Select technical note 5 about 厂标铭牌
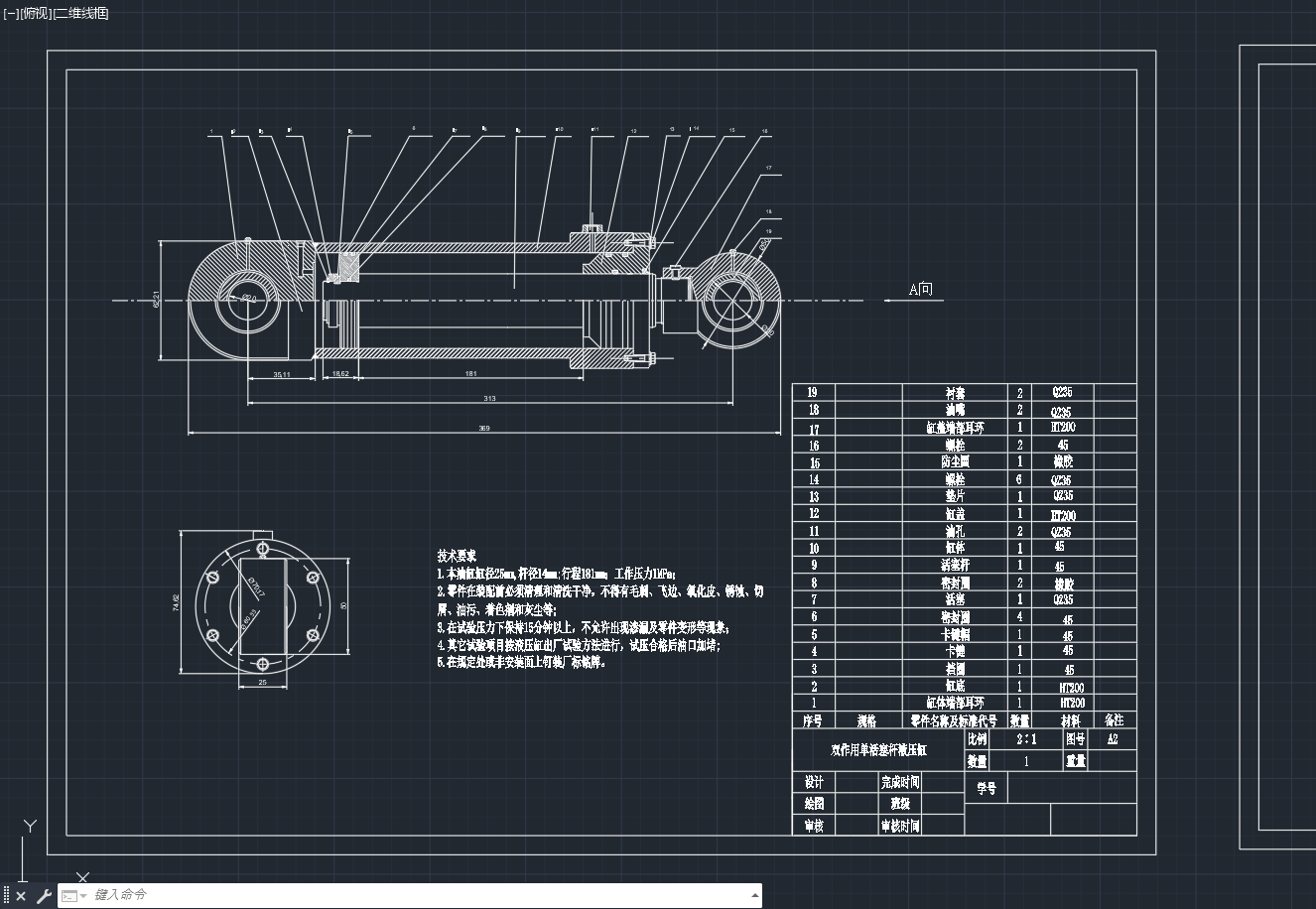The height and width of the screenshot is (909, 1316). pyautogui.click(x=521, y=662)
